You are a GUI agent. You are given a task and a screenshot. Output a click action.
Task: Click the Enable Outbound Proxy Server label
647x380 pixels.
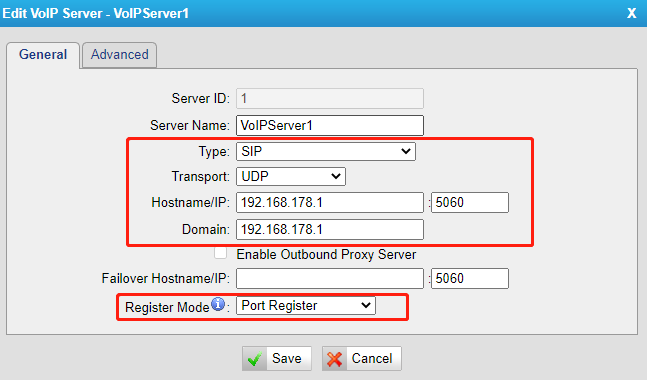(x=326, y=254)
